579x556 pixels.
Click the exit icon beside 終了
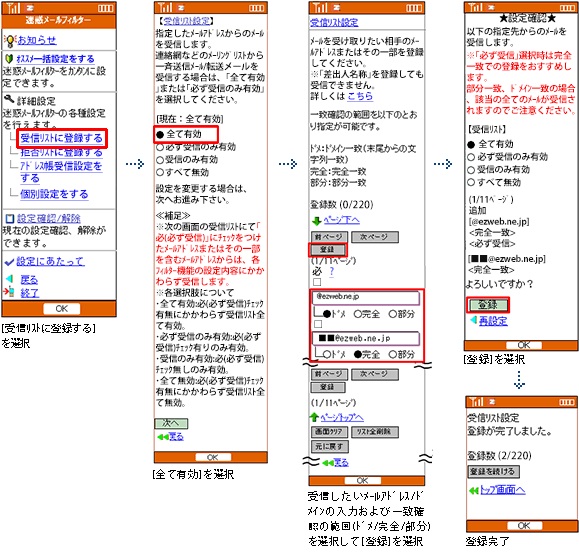click(9, 292)
